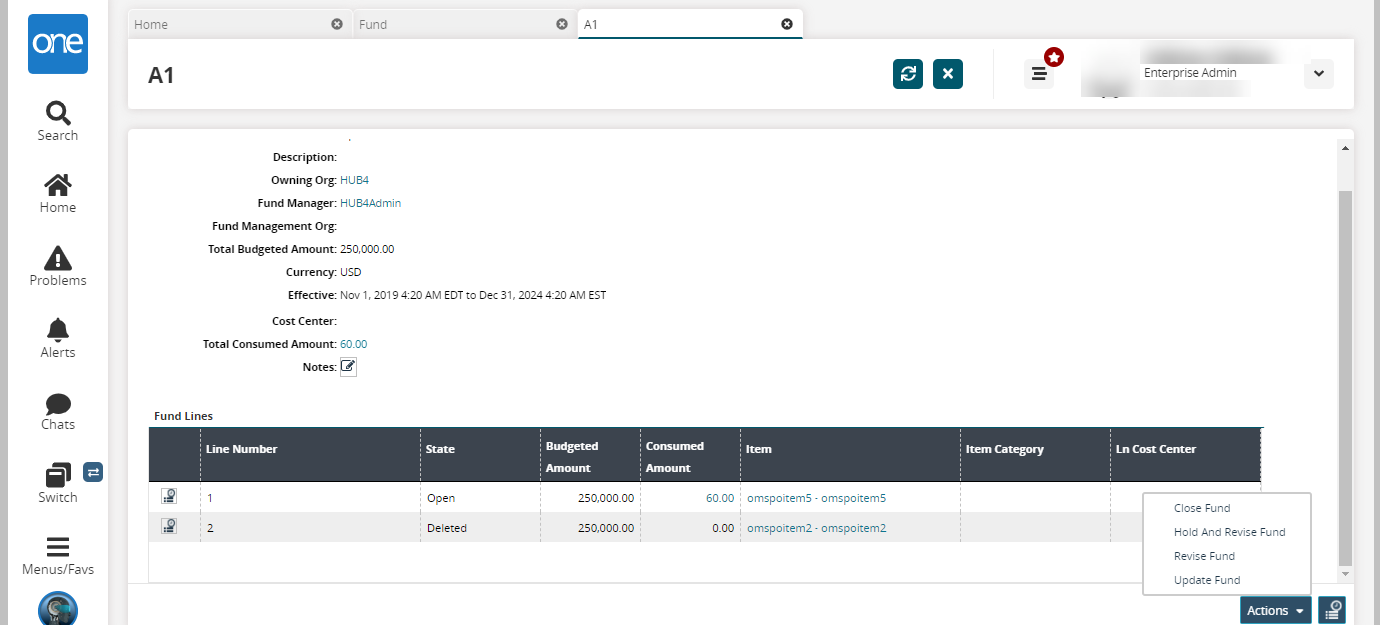Edit Notes via pencil icon
Image resolution: width=1380 pixels, height=625 pixels.
348,367
